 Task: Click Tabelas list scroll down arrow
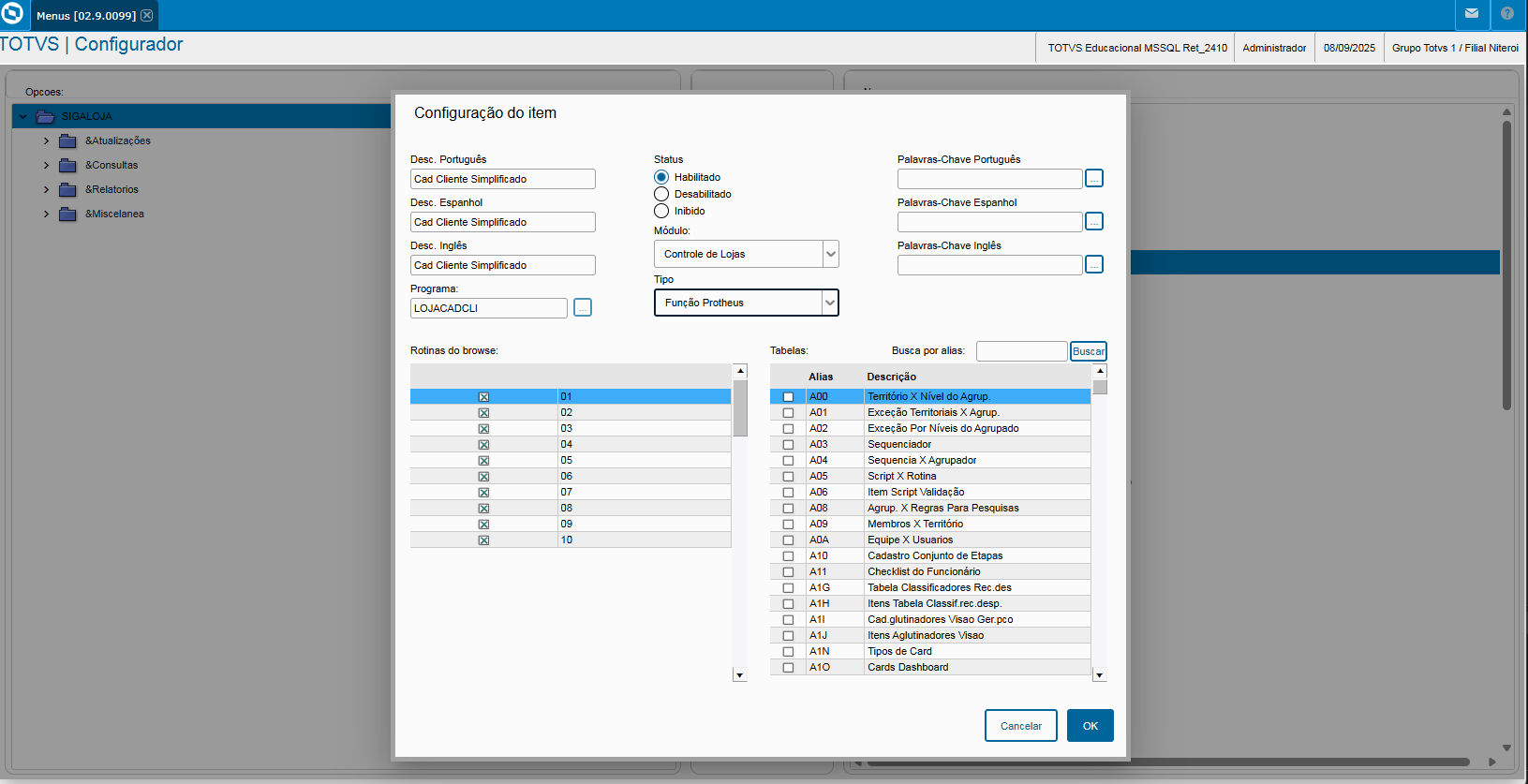coord(1101,675)
